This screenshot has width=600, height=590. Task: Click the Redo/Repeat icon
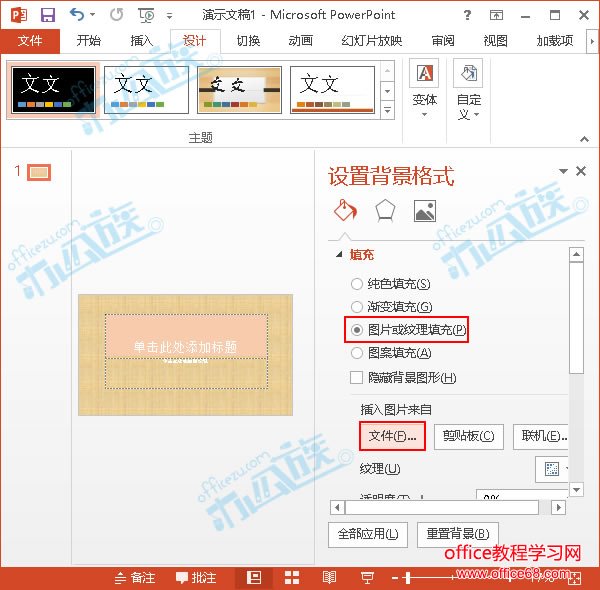pyautogui.click(x=116, y=15)
